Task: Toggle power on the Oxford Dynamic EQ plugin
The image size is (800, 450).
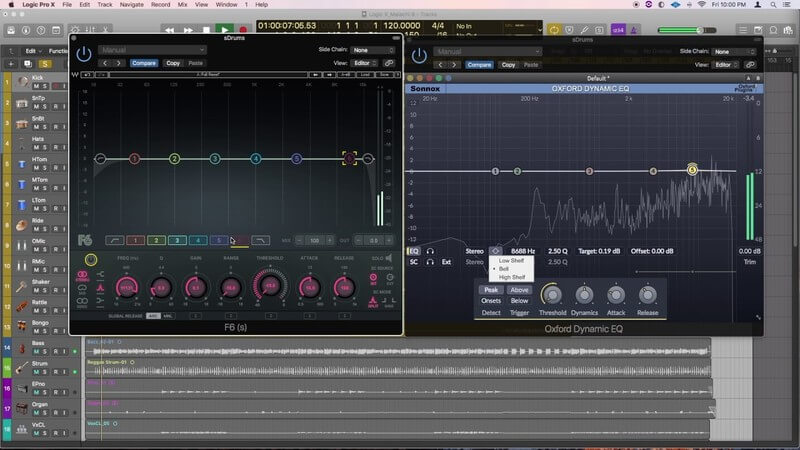Action: pyautogui.click(x=419, y=55)
